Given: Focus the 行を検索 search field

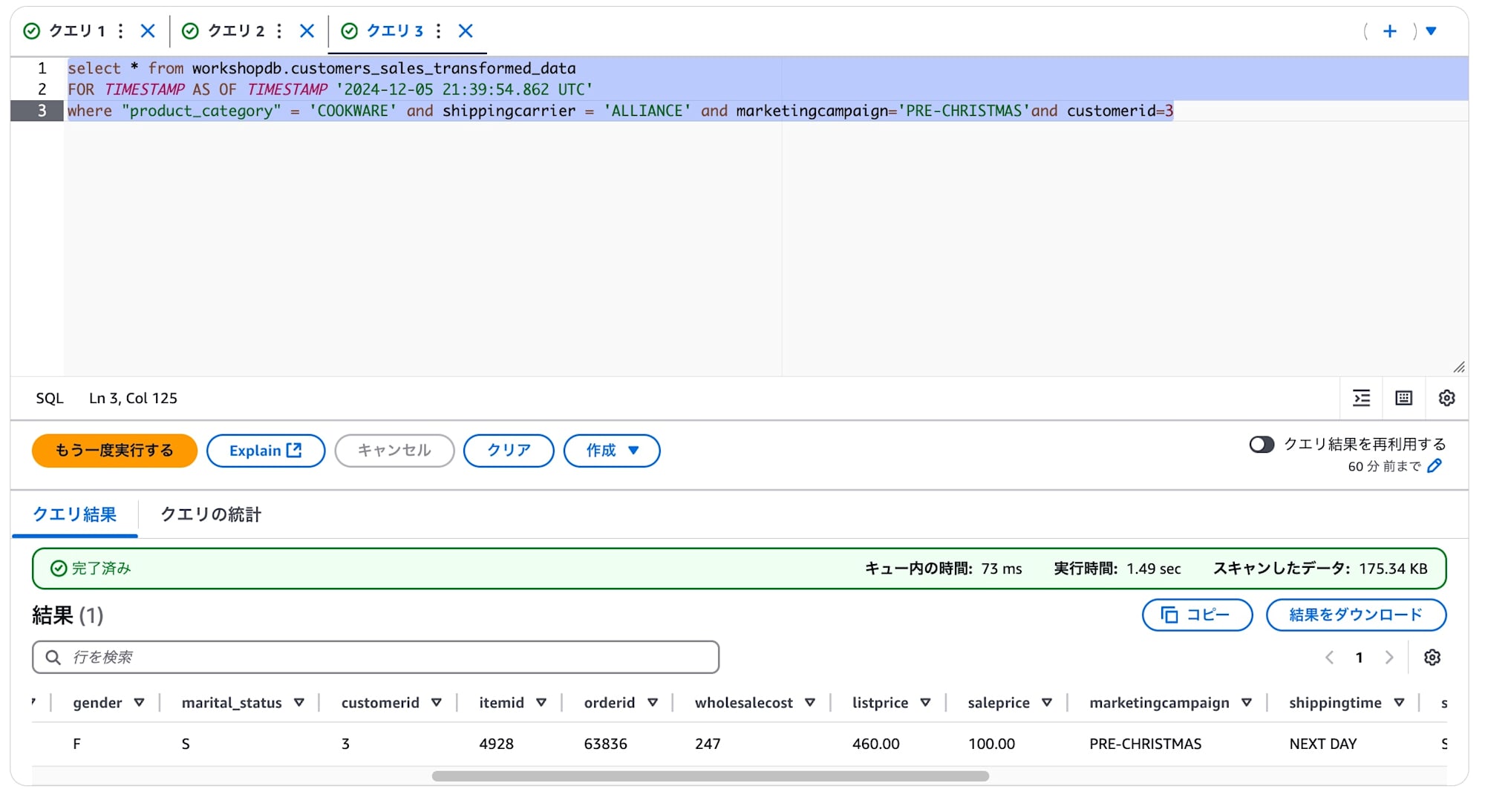Looking at the screenshot, I should 376,657.
